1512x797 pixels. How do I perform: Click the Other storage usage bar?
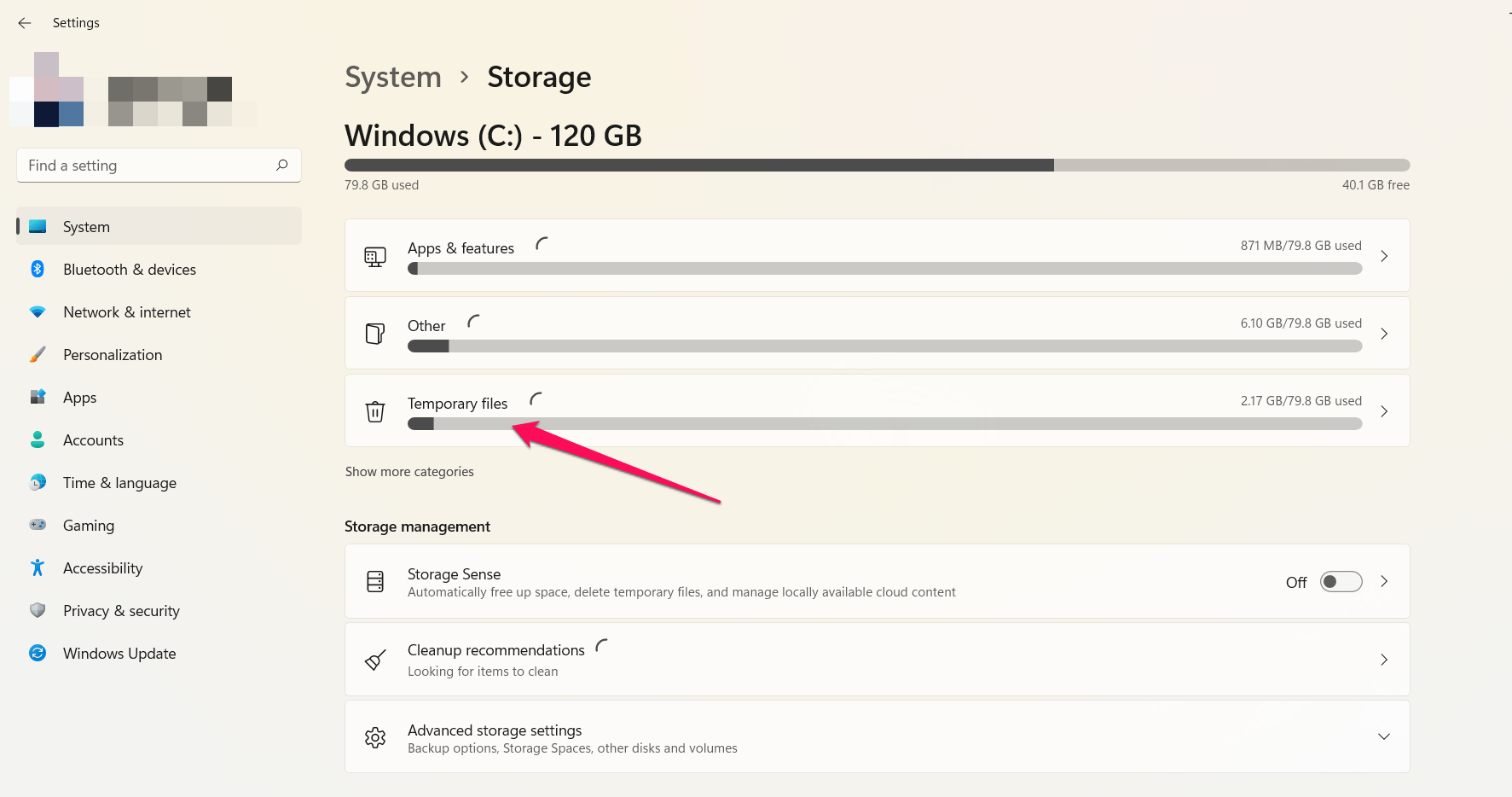click(884, 346)
